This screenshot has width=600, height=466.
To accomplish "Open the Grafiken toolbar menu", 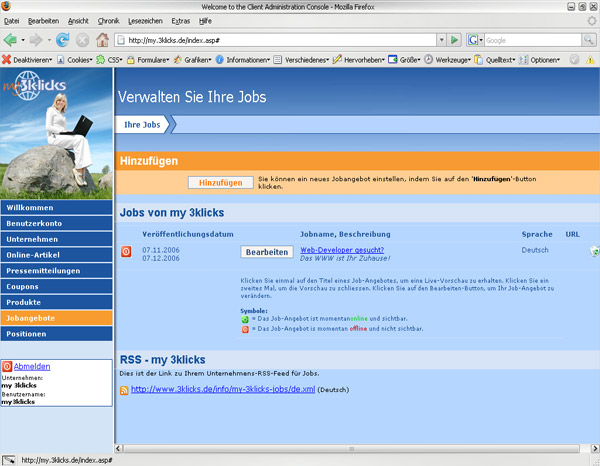I will coord(192,60).
